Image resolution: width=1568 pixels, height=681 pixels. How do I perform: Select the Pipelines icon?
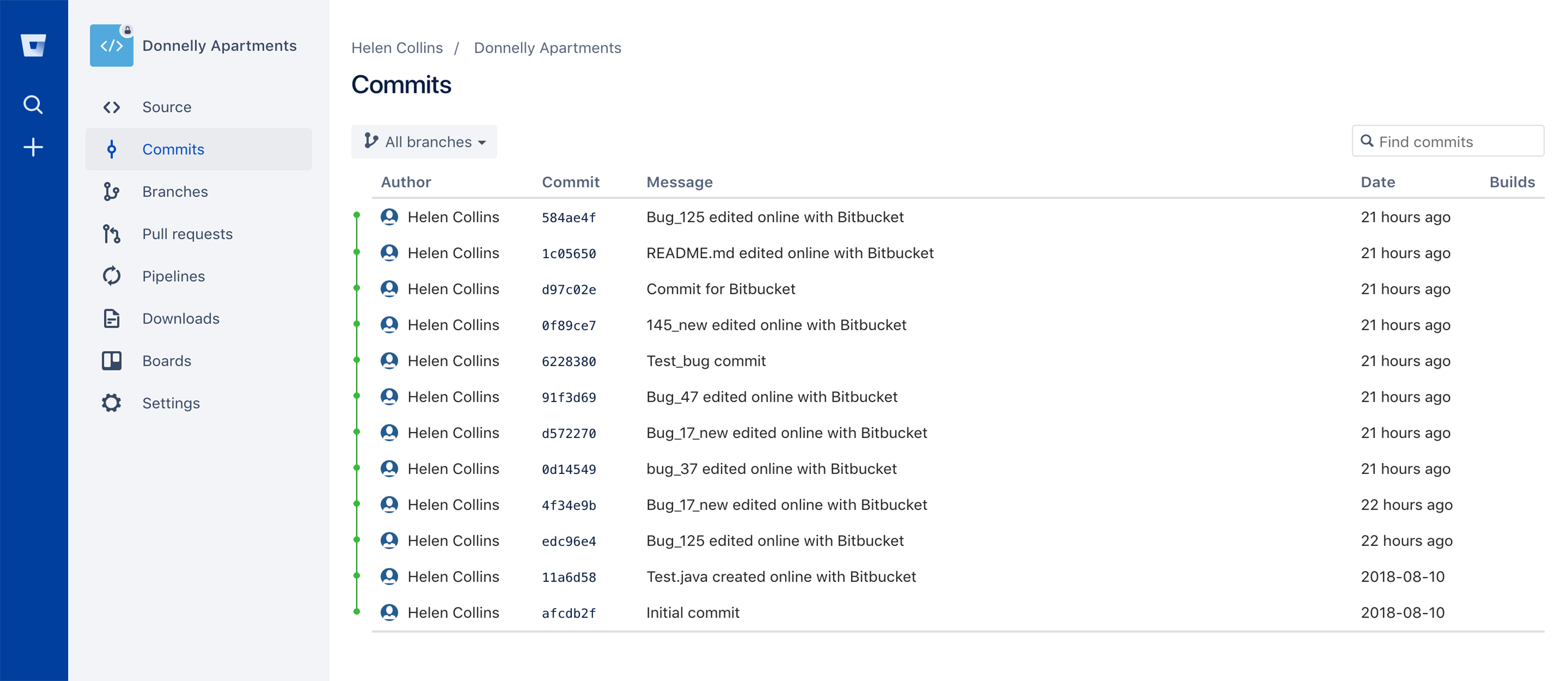click(112, 276)
